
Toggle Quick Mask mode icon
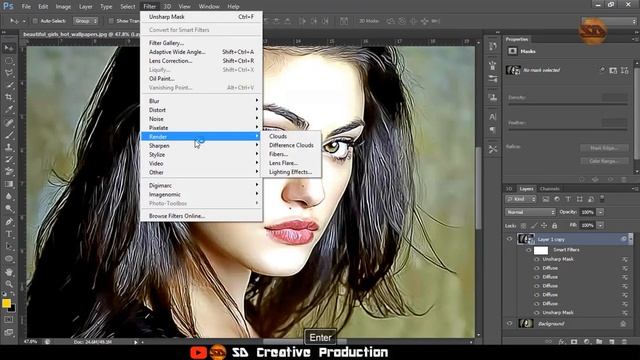pyautogui.click(x=9, y=320)
